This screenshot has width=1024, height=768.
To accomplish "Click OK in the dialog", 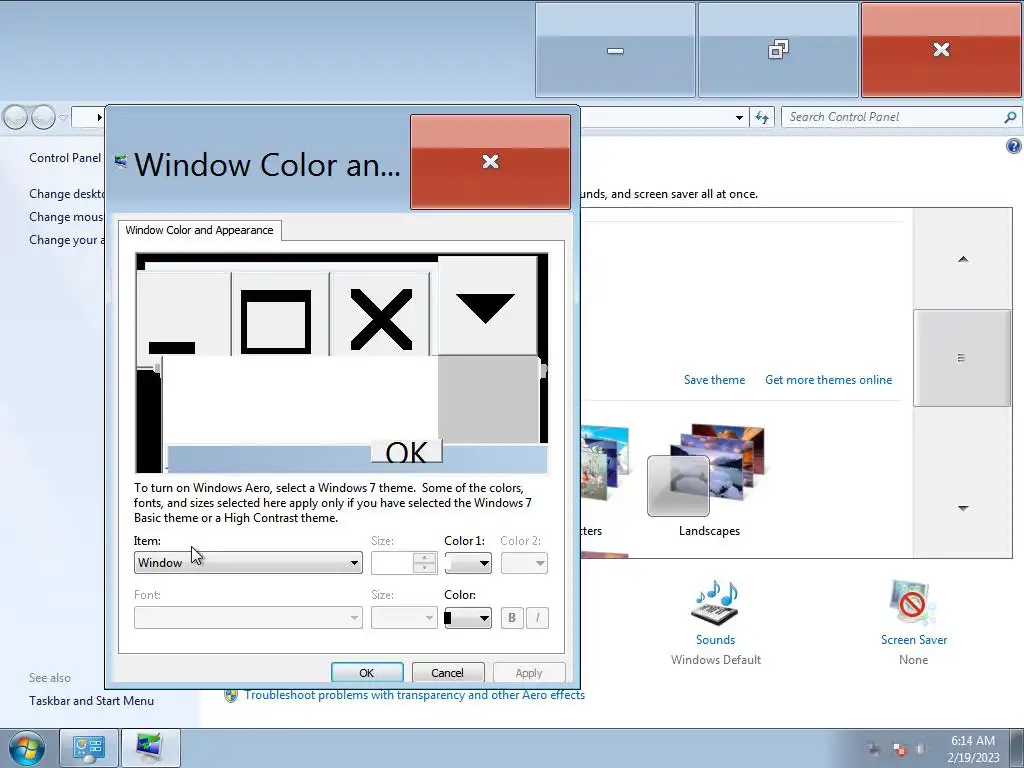I will (x=367, y=673).
